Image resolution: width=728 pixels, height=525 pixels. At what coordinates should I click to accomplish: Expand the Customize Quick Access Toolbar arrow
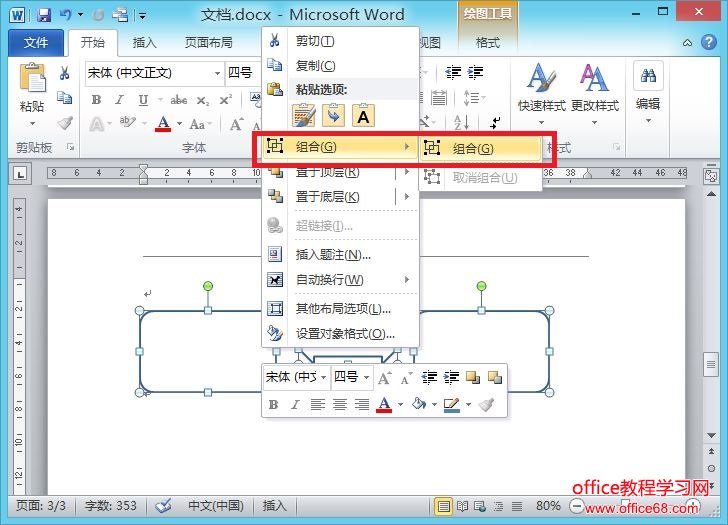tap(143, 16)
